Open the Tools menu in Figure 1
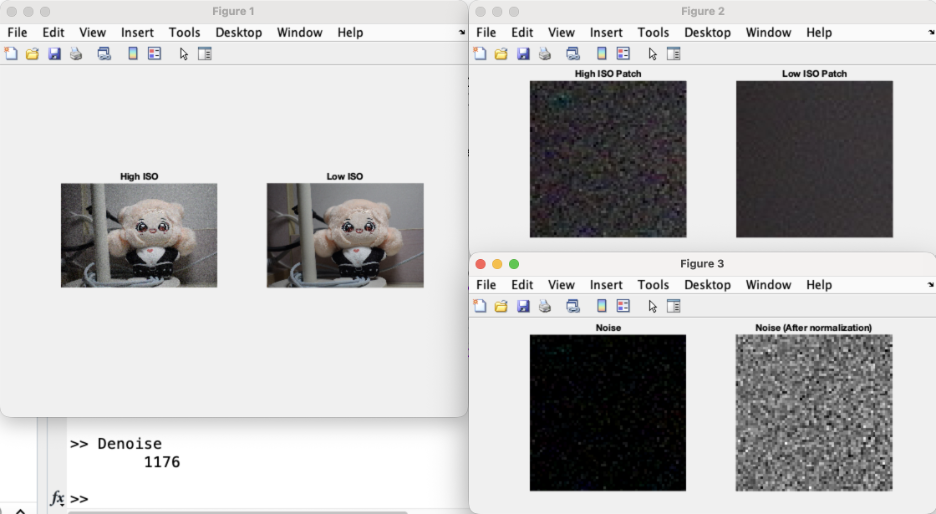The height and width of the screenshot is (514, 936). pyautogui.click(x=184, y=33)
